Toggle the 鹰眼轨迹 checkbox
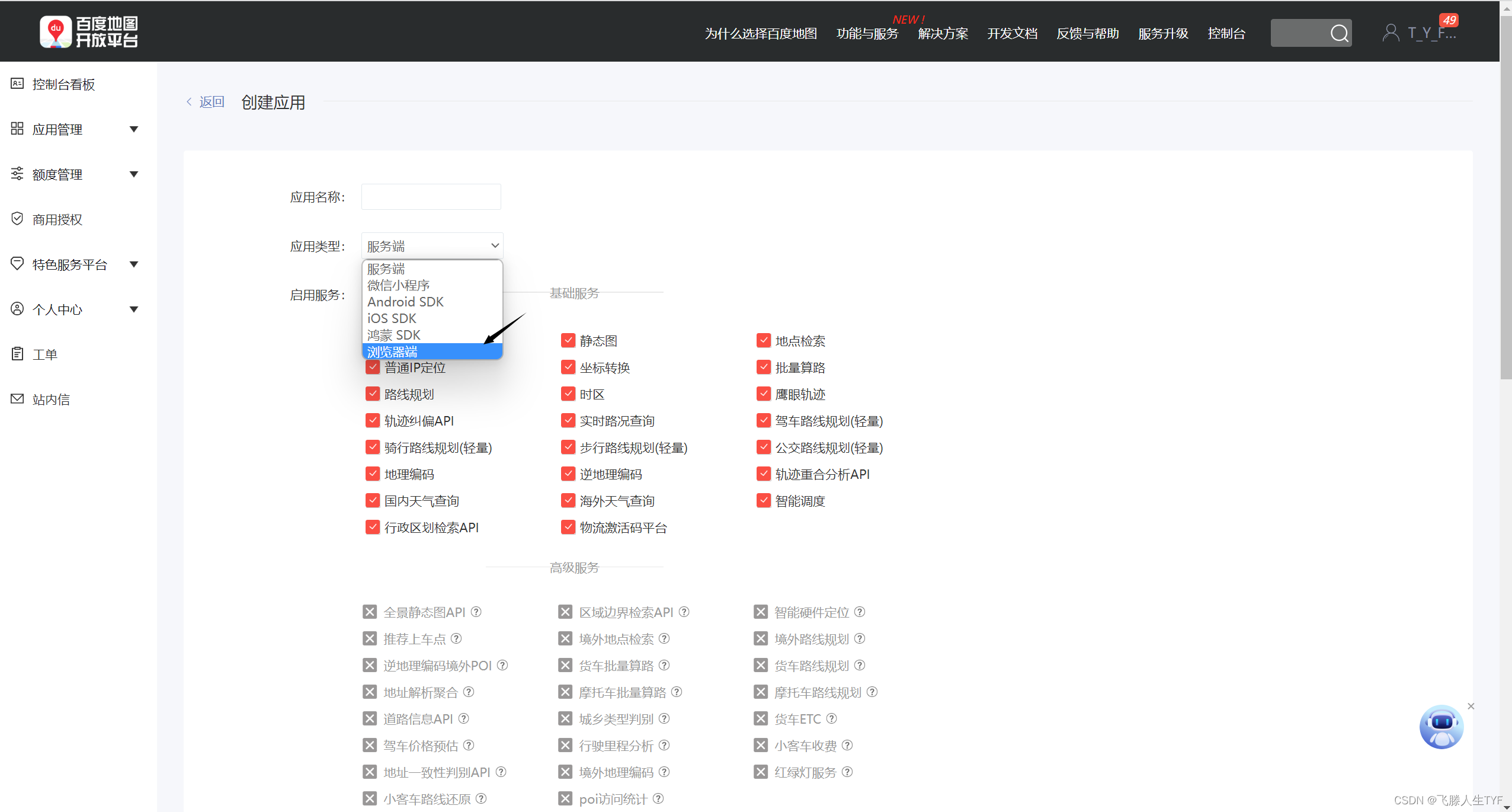Viewport: 1512px width, 812px height. click(763, 394)
